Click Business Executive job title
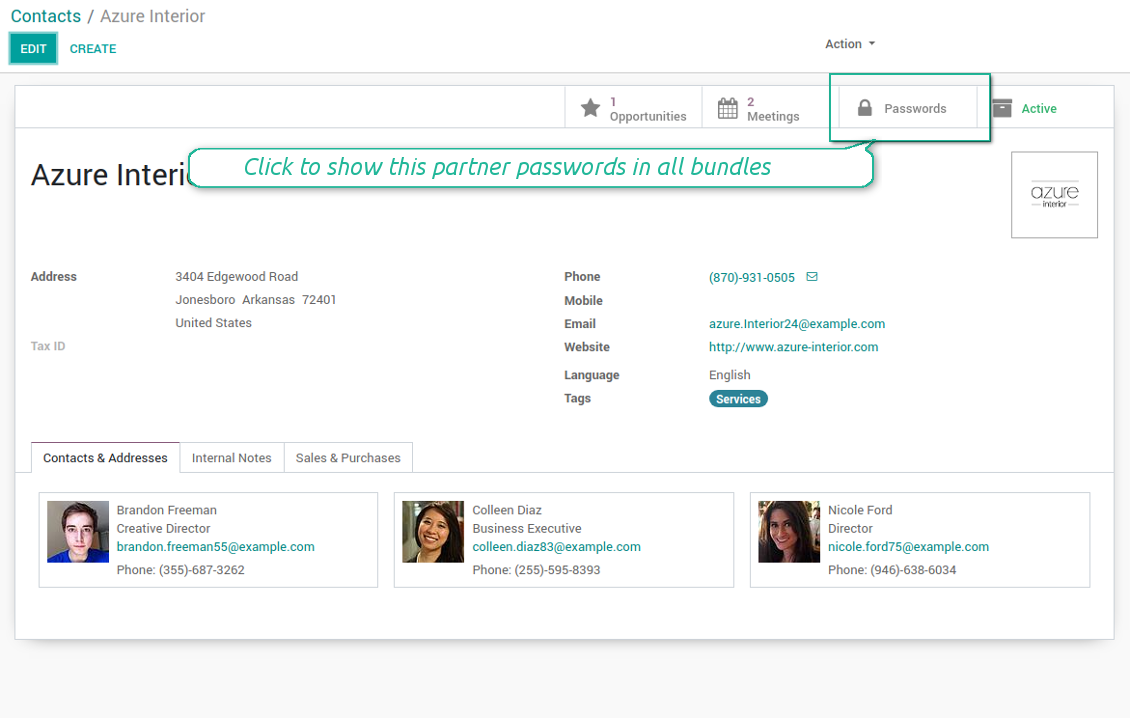The width and height of the screenshot is (1130, 718). coord(527,528)
